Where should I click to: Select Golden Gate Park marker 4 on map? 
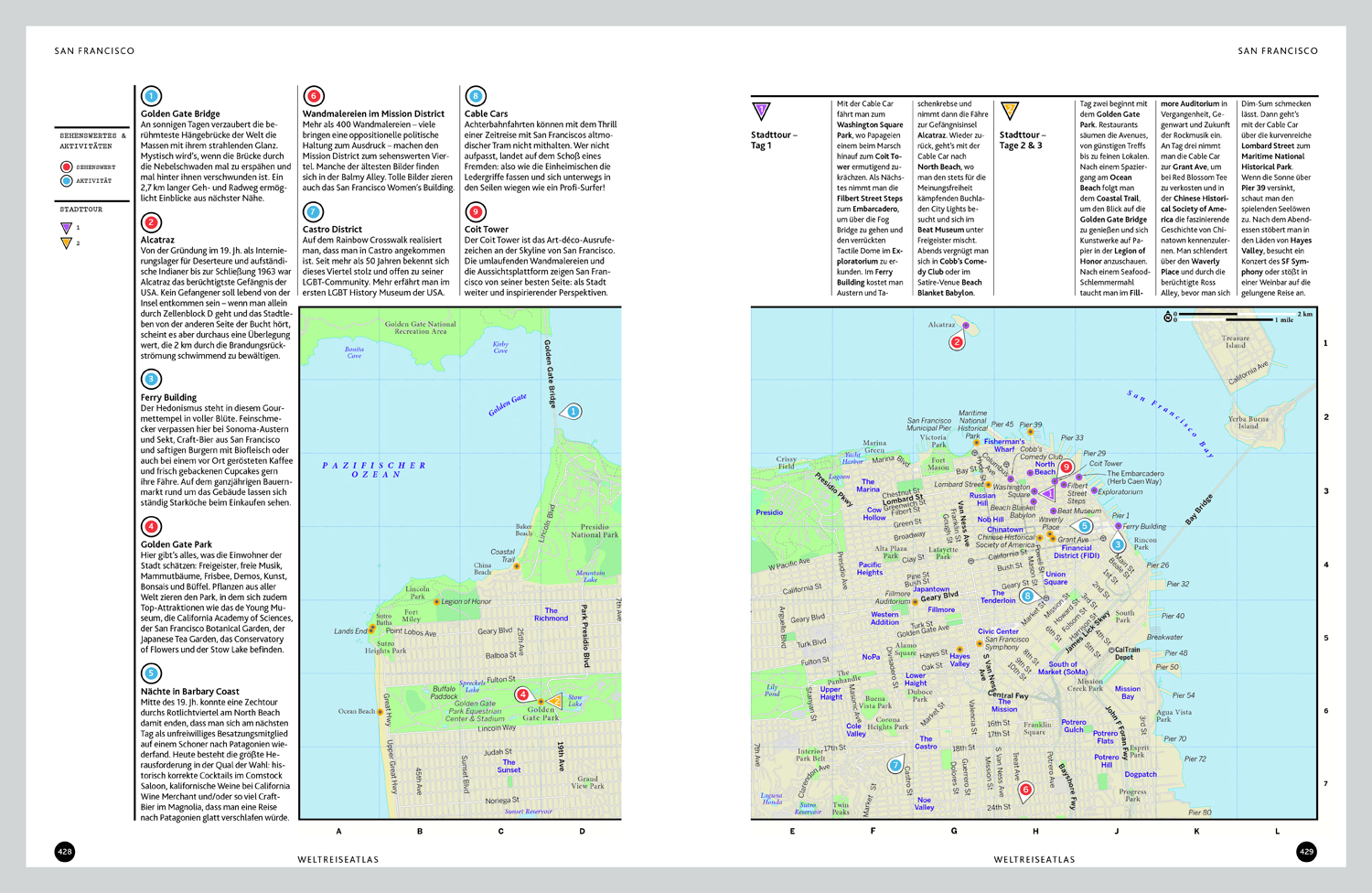[x=522, y=694]
